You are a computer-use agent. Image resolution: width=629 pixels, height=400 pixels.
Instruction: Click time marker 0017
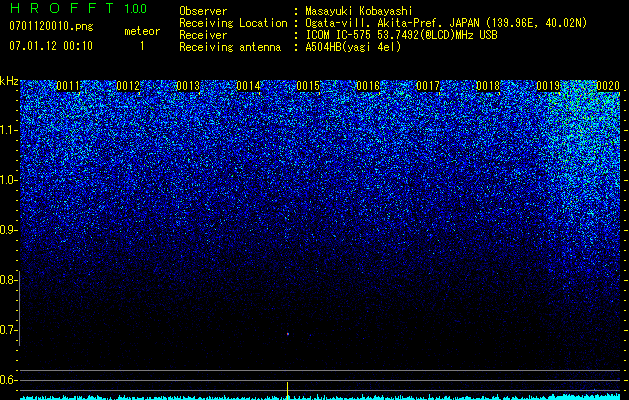428,86
